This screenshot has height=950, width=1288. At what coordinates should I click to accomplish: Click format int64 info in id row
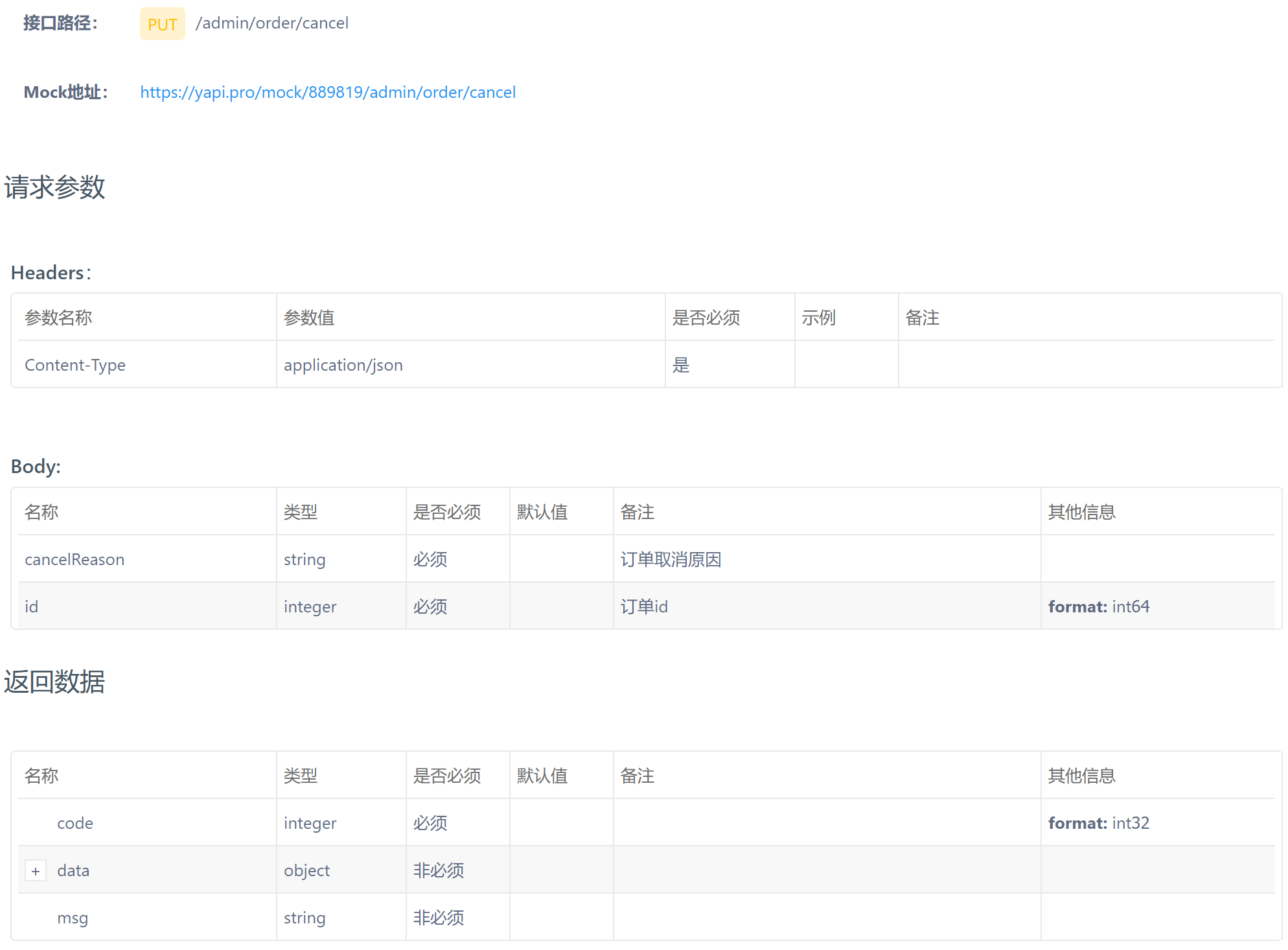(1099, 607)
